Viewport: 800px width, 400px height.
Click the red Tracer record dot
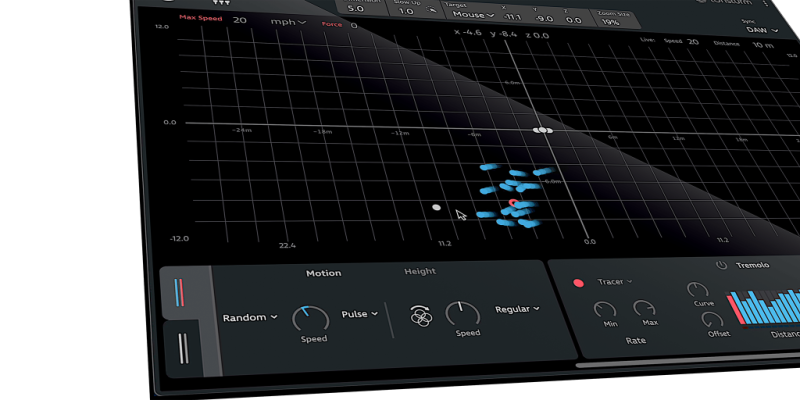coord(579,283)
